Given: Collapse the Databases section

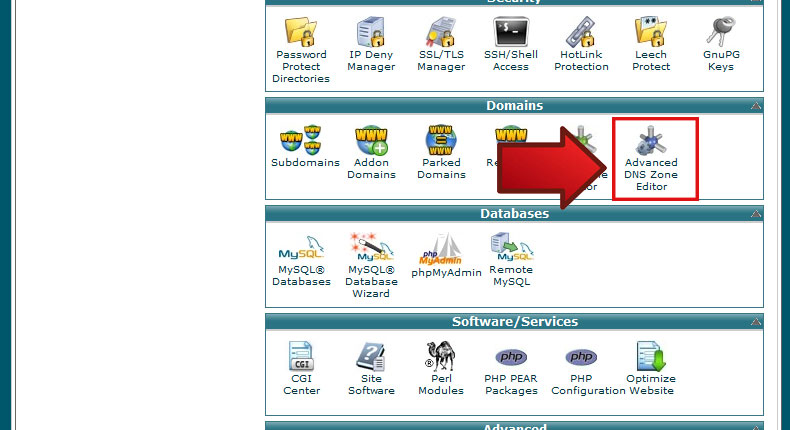Looking at the screenshot, I should (x=755, y=214).
